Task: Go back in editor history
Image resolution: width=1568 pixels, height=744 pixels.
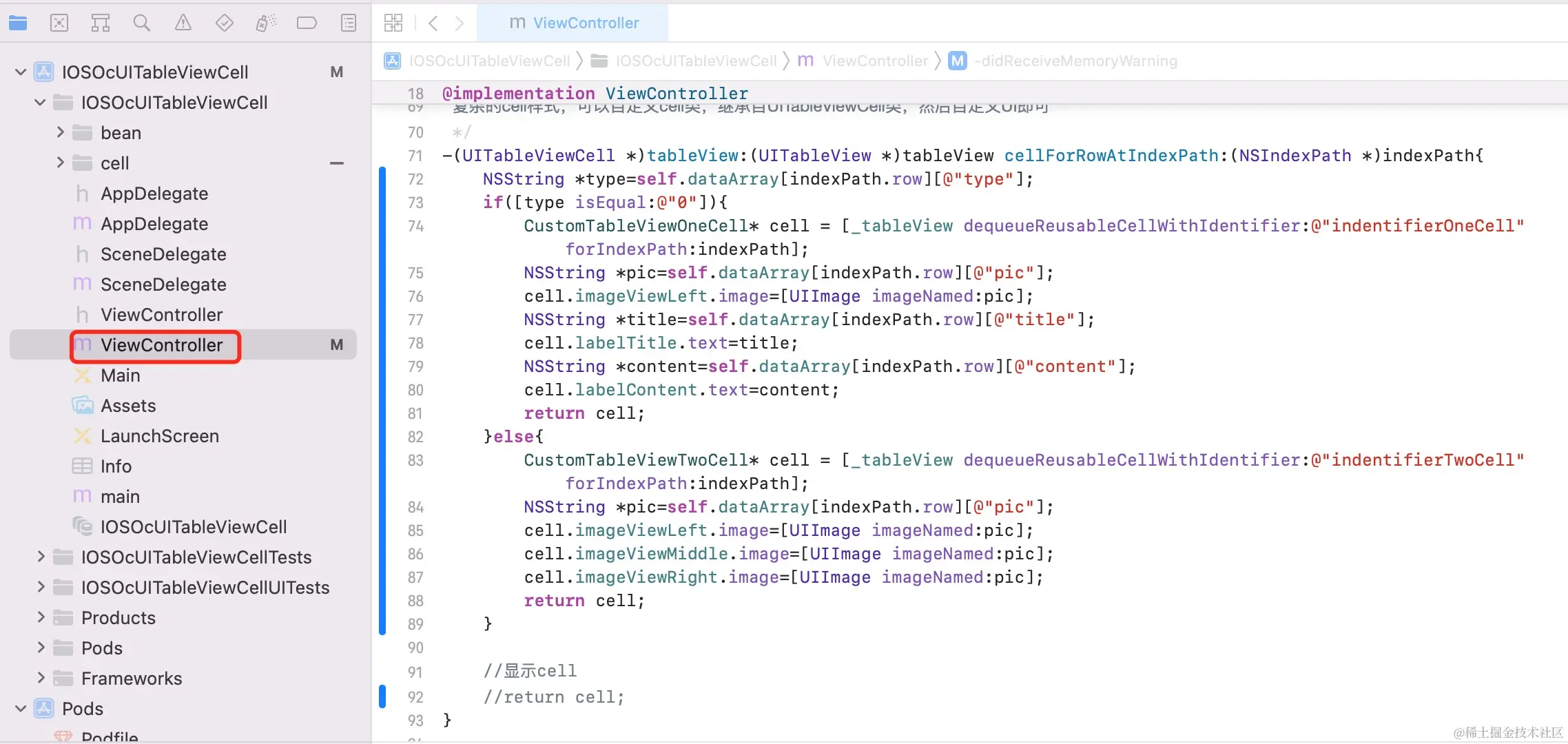Action: 433,23
